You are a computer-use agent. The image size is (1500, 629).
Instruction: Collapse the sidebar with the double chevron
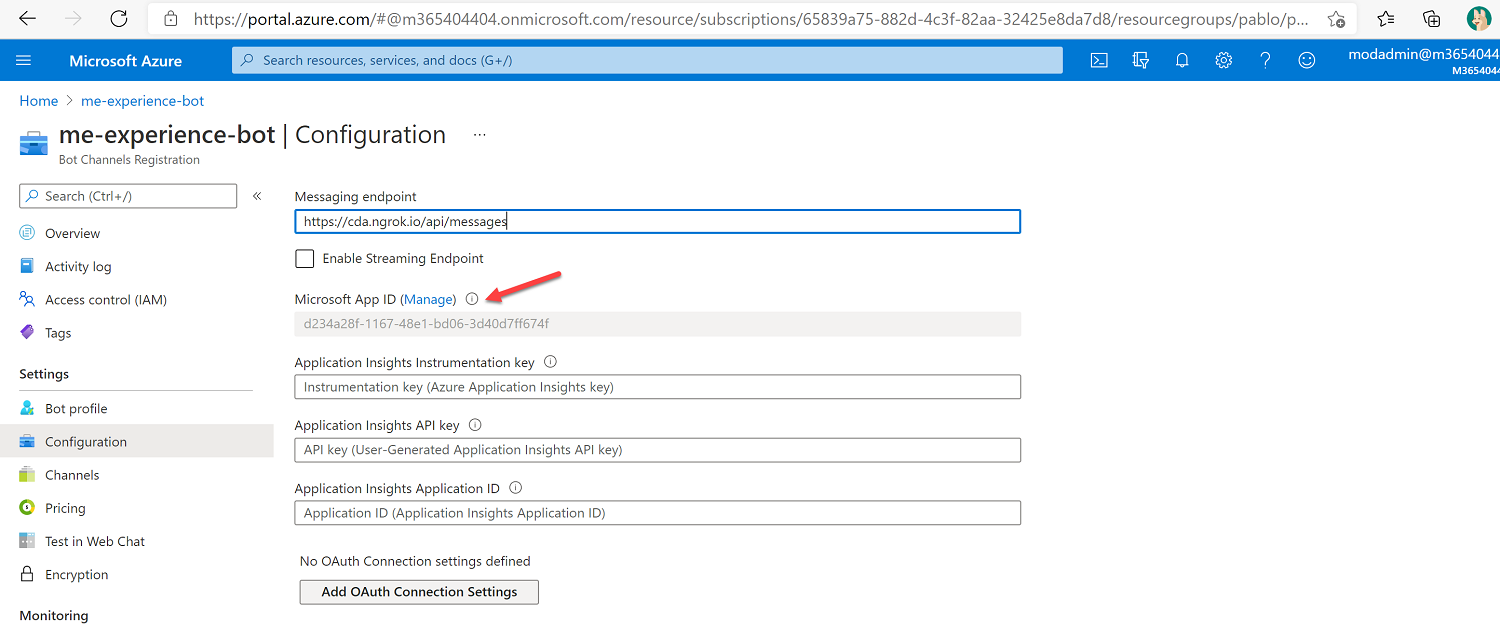click(257, 196)
